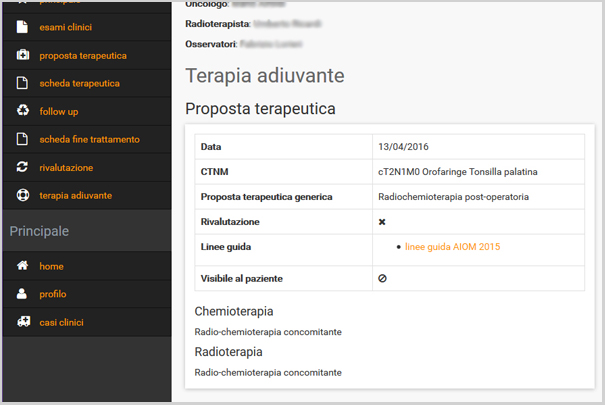Click the lifebuoy icon beside terapia adiuvante
605x405 pixels.
[22, 195]
